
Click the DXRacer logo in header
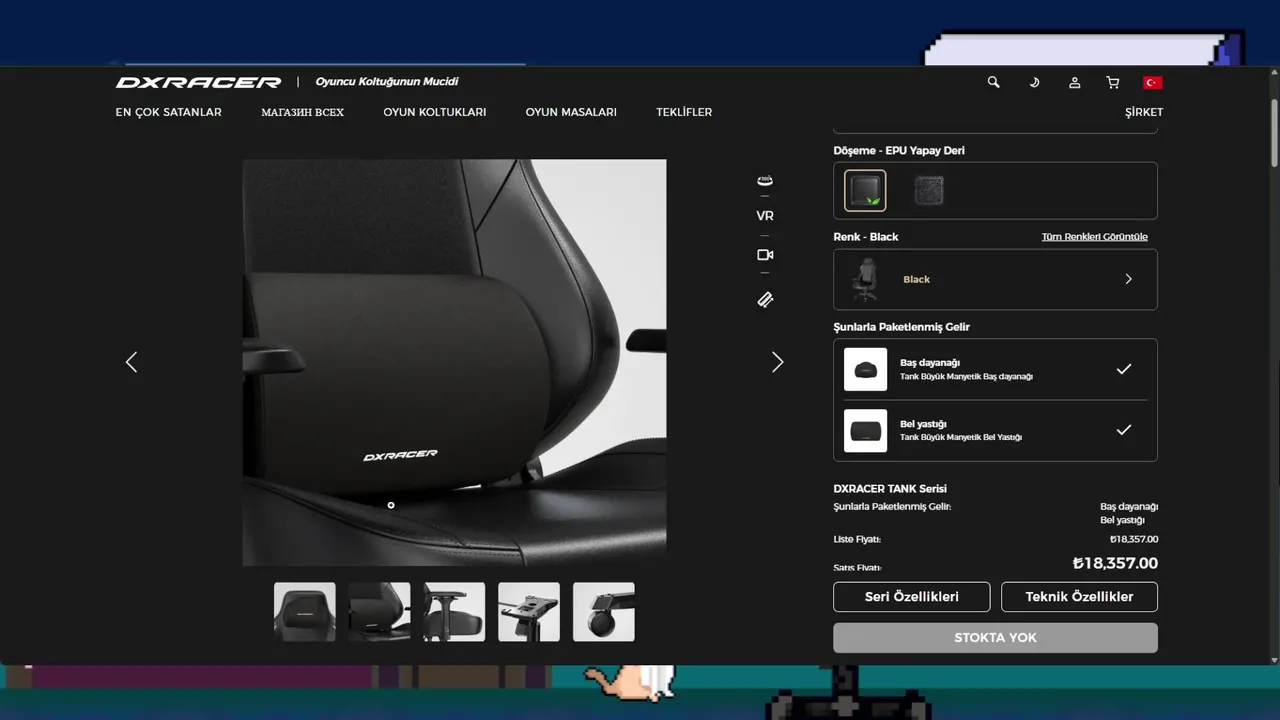point(198,82)
